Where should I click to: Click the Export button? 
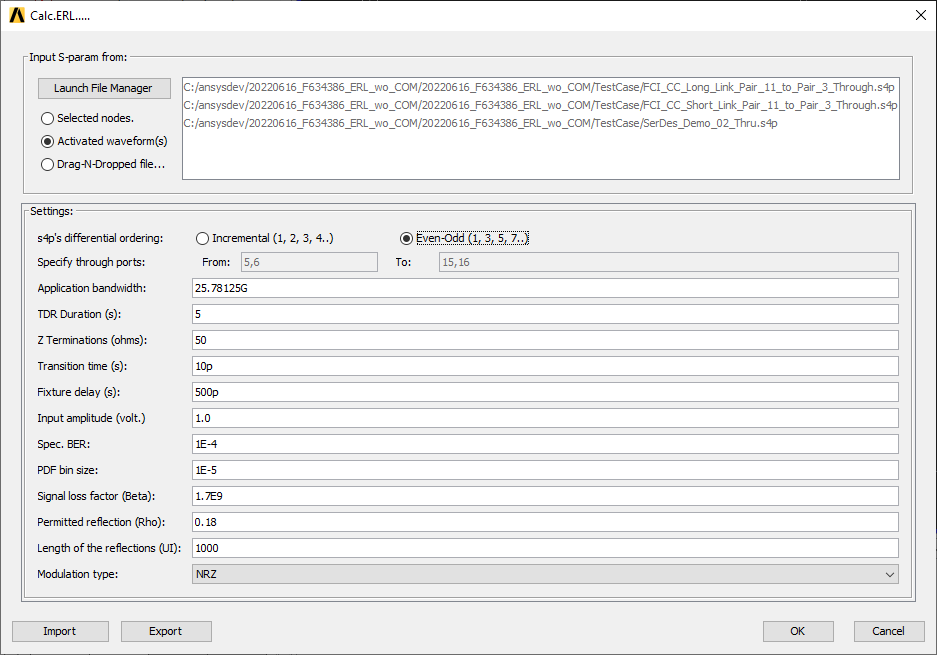click(166, 632)
